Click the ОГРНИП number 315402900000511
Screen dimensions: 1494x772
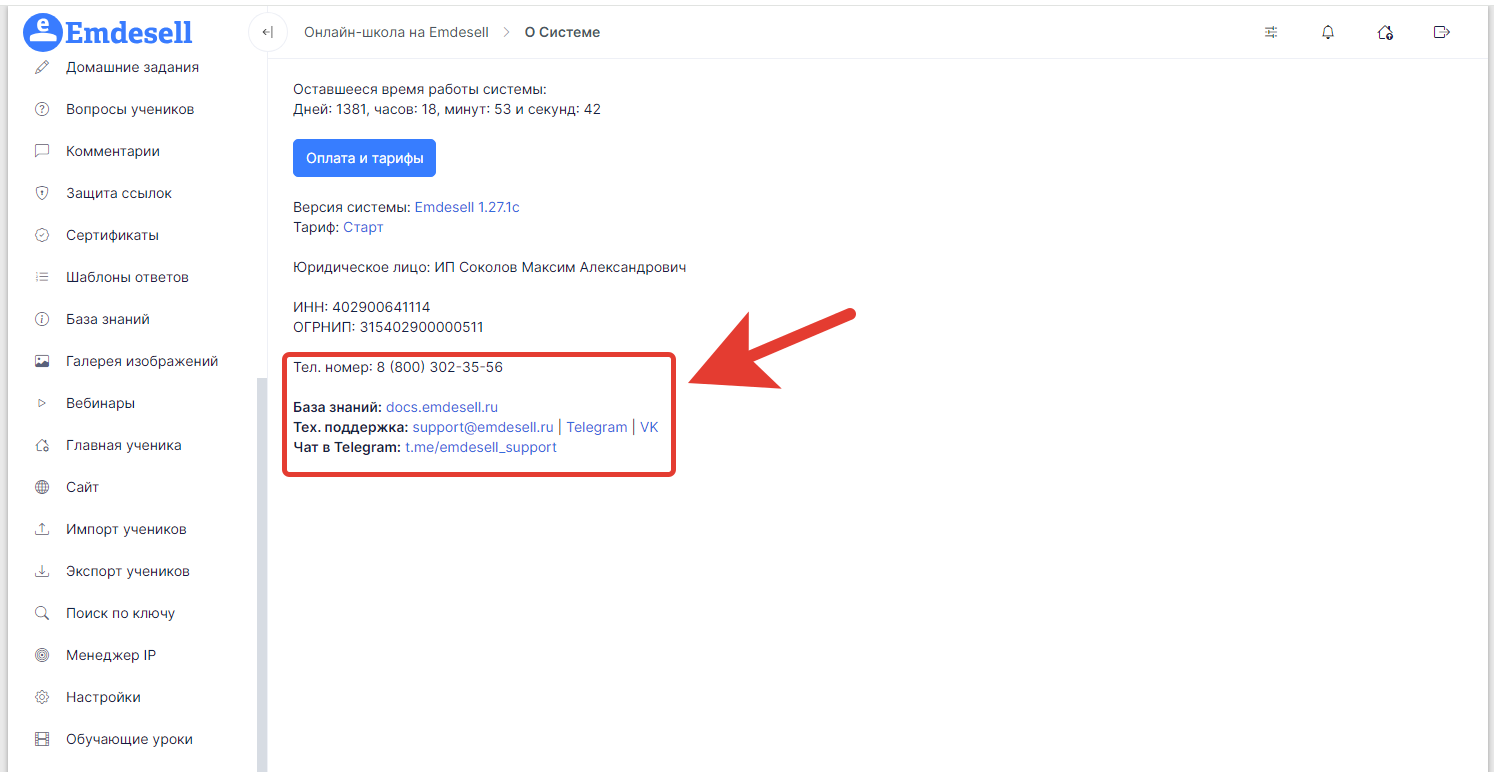point(421,328)
